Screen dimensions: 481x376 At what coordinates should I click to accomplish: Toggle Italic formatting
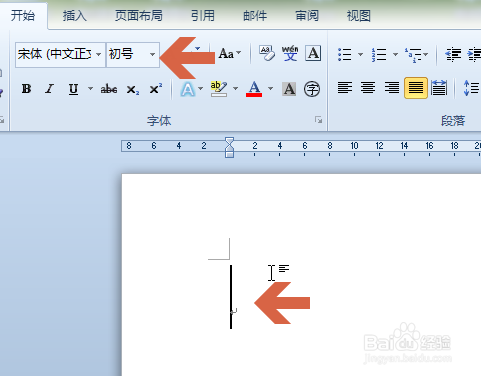(x=50, y=89)
